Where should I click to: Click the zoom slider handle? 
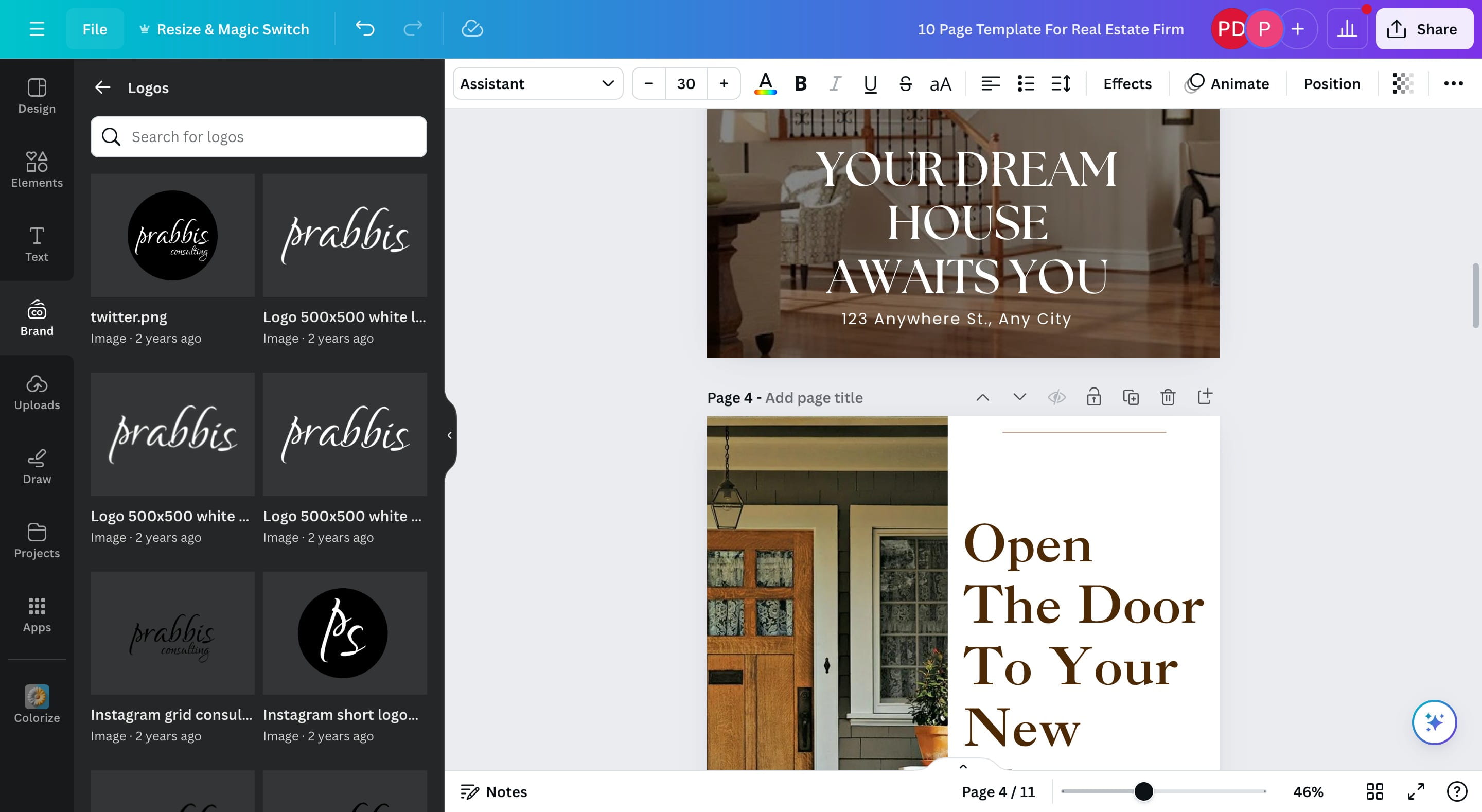pos(1143,792)
